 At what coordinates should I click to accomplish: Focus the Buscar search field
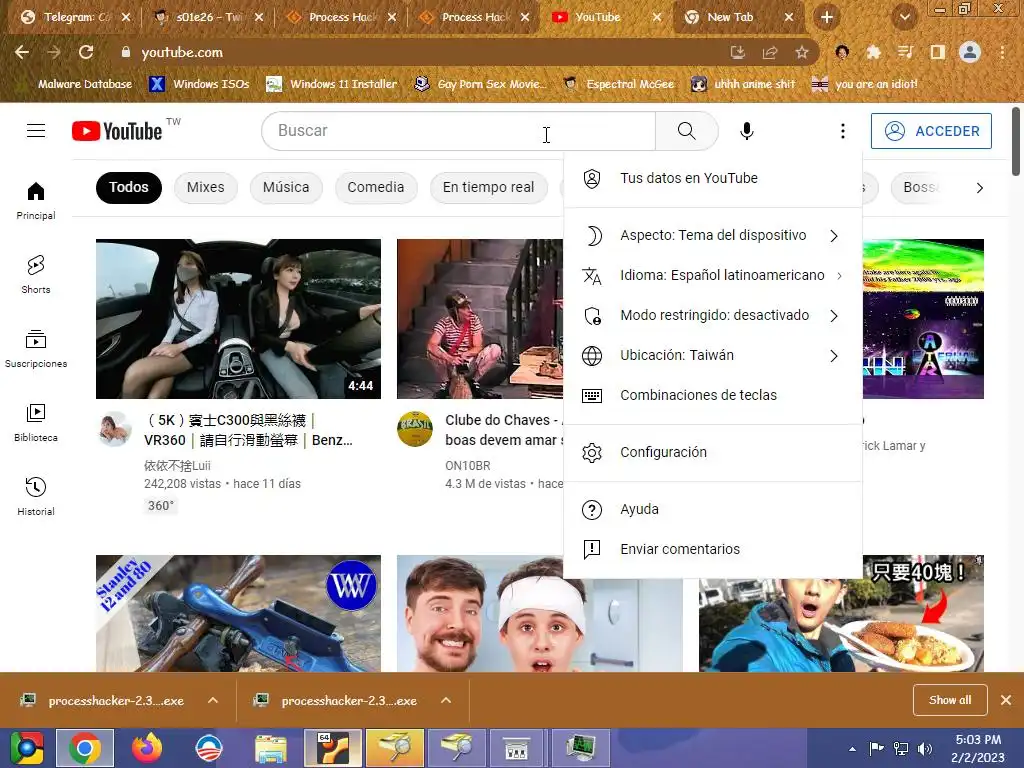[x=458, y=131]
